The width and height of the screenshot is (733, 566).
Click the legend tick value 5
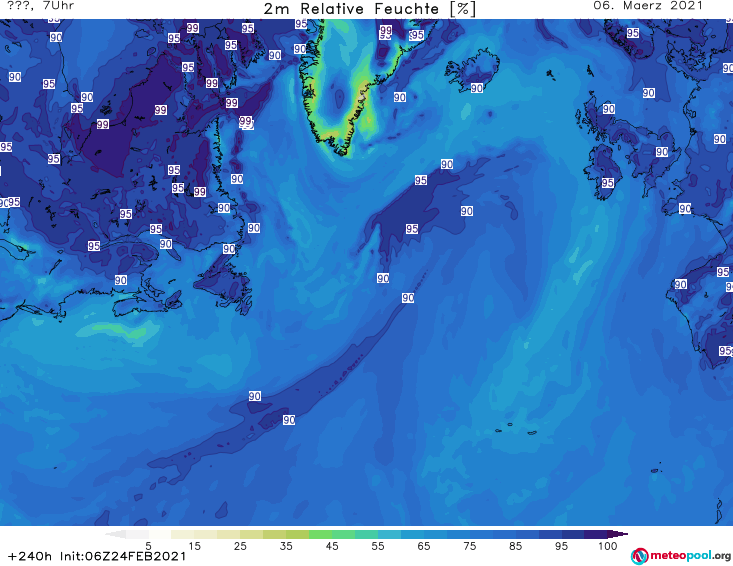tap(148, 546)
